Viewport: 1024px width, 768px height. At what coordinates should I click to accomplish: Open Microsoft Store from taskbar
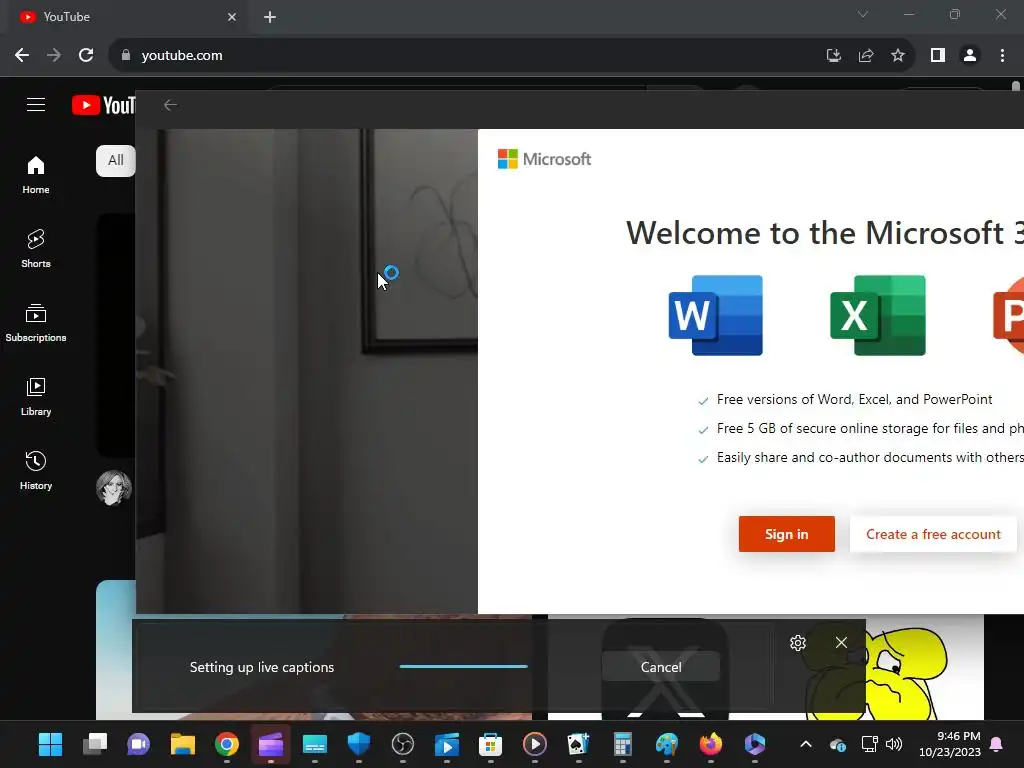point(490,744)
